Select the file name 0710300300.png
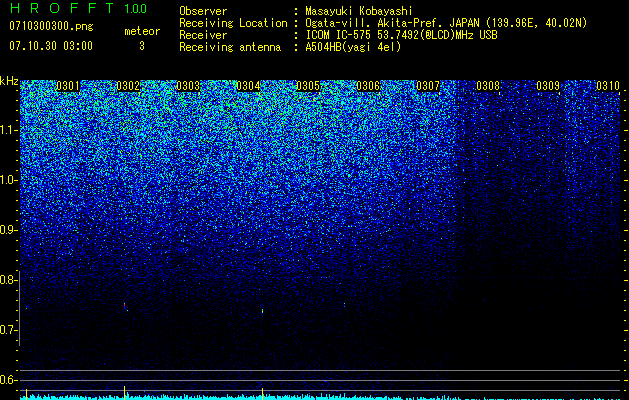The height and width of the screenshot is (400, 629). (51, 27)
